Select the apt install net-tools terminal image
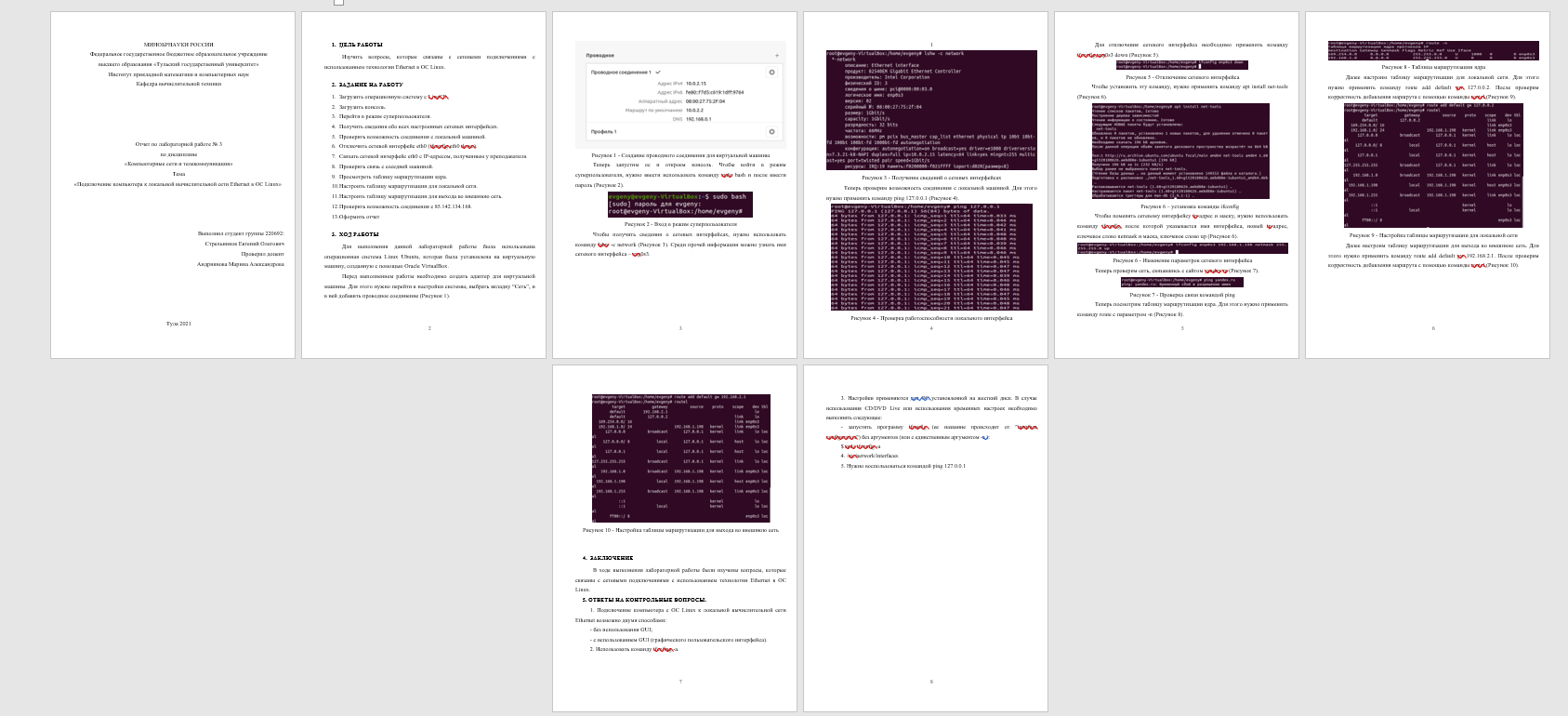 click(1180, 151)
